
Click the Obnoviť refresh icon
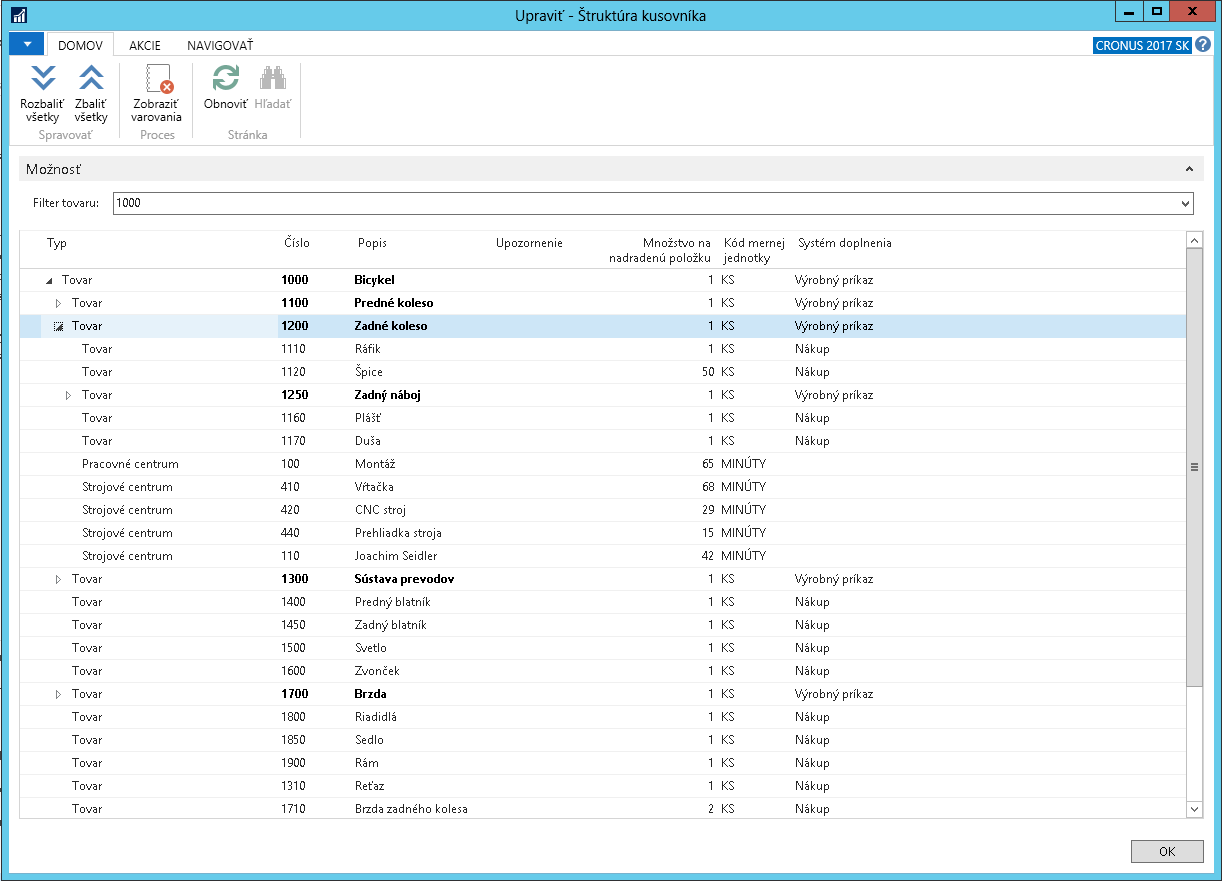226,79
